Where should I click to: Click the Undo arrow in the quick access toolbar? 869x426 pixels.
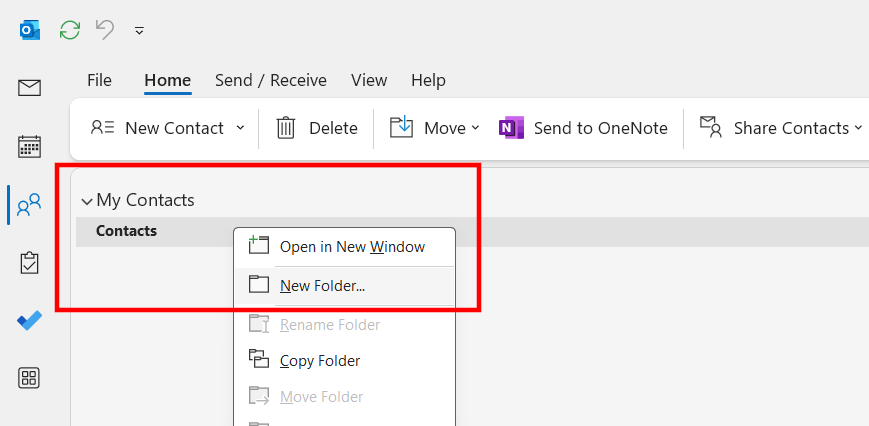(105, 29)
